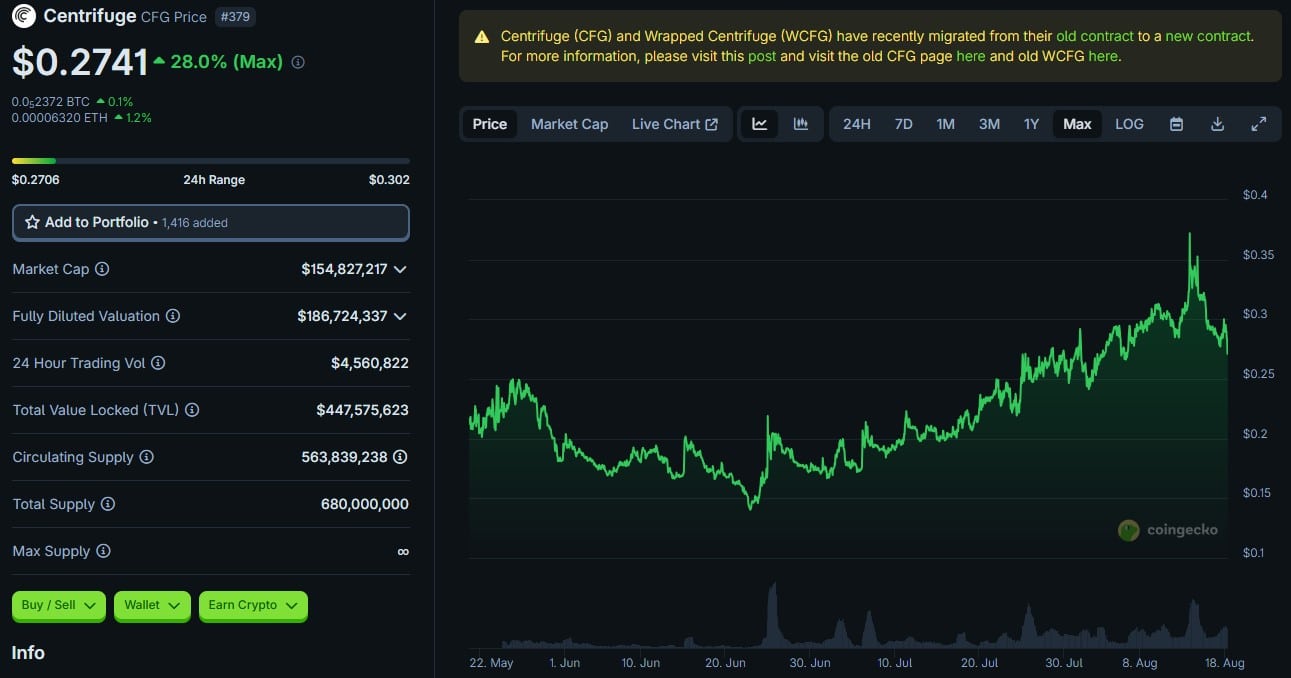
Task: Switch to the candlestick chart icon
Action: pos(801,124)
